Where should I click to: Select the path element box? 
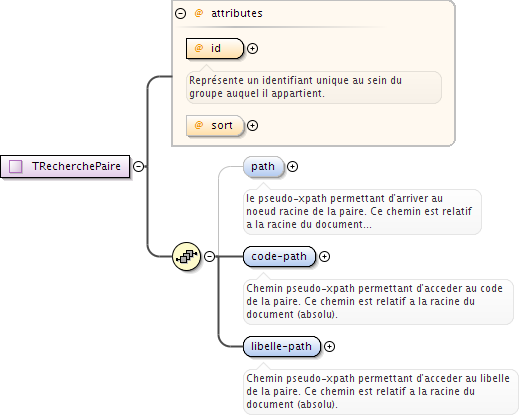point(264,167)
